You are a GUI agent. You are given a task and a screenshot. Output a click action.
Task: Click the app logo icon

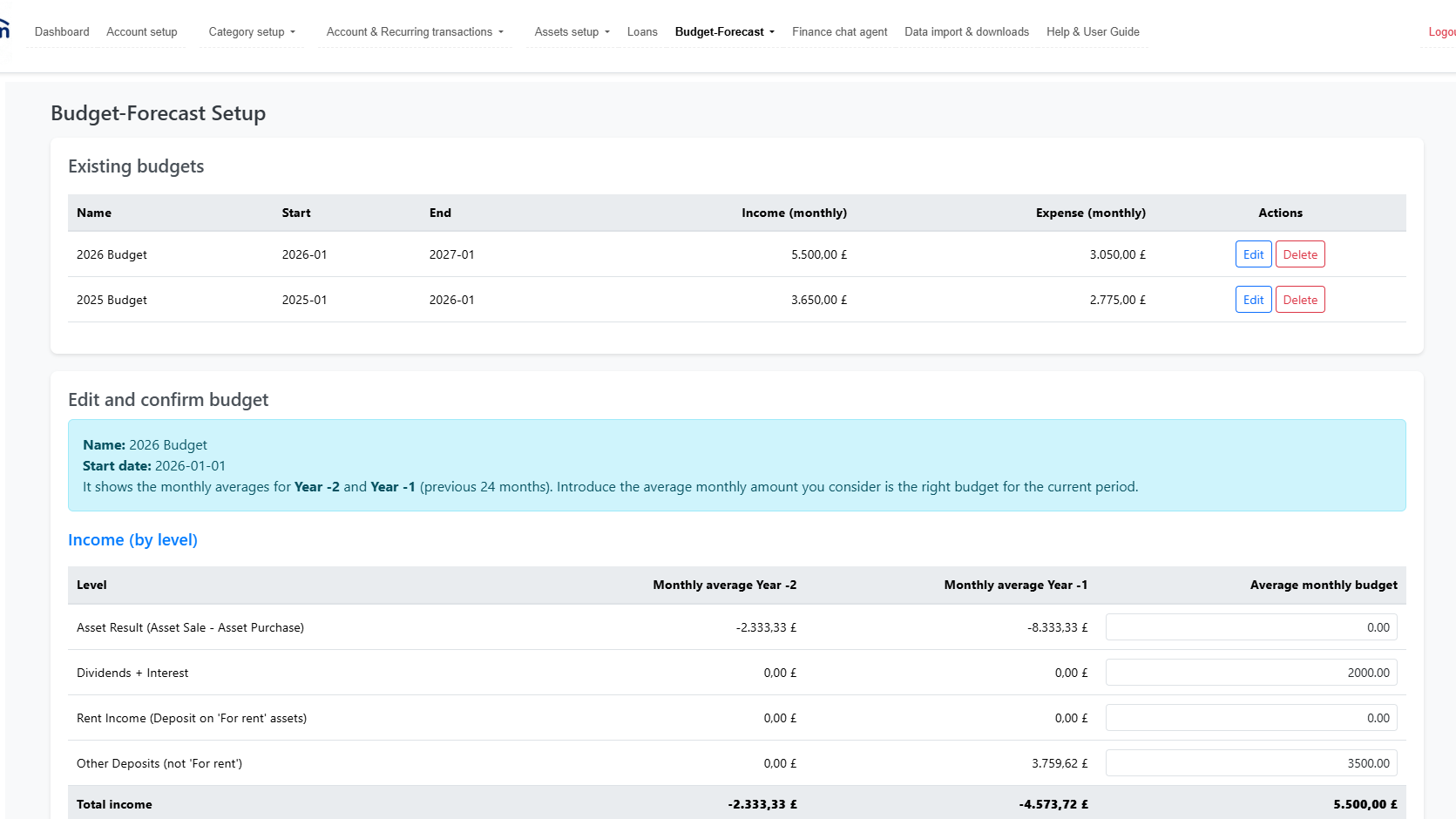[x=4, y=29]
